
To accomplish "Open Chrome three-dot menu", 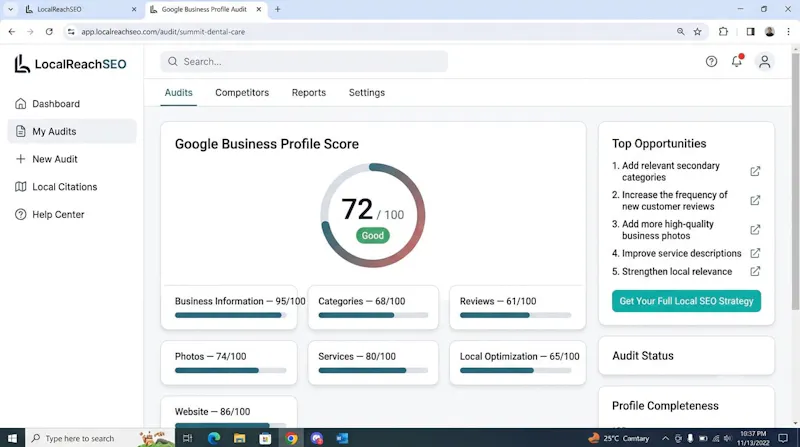I will point(788,32).
